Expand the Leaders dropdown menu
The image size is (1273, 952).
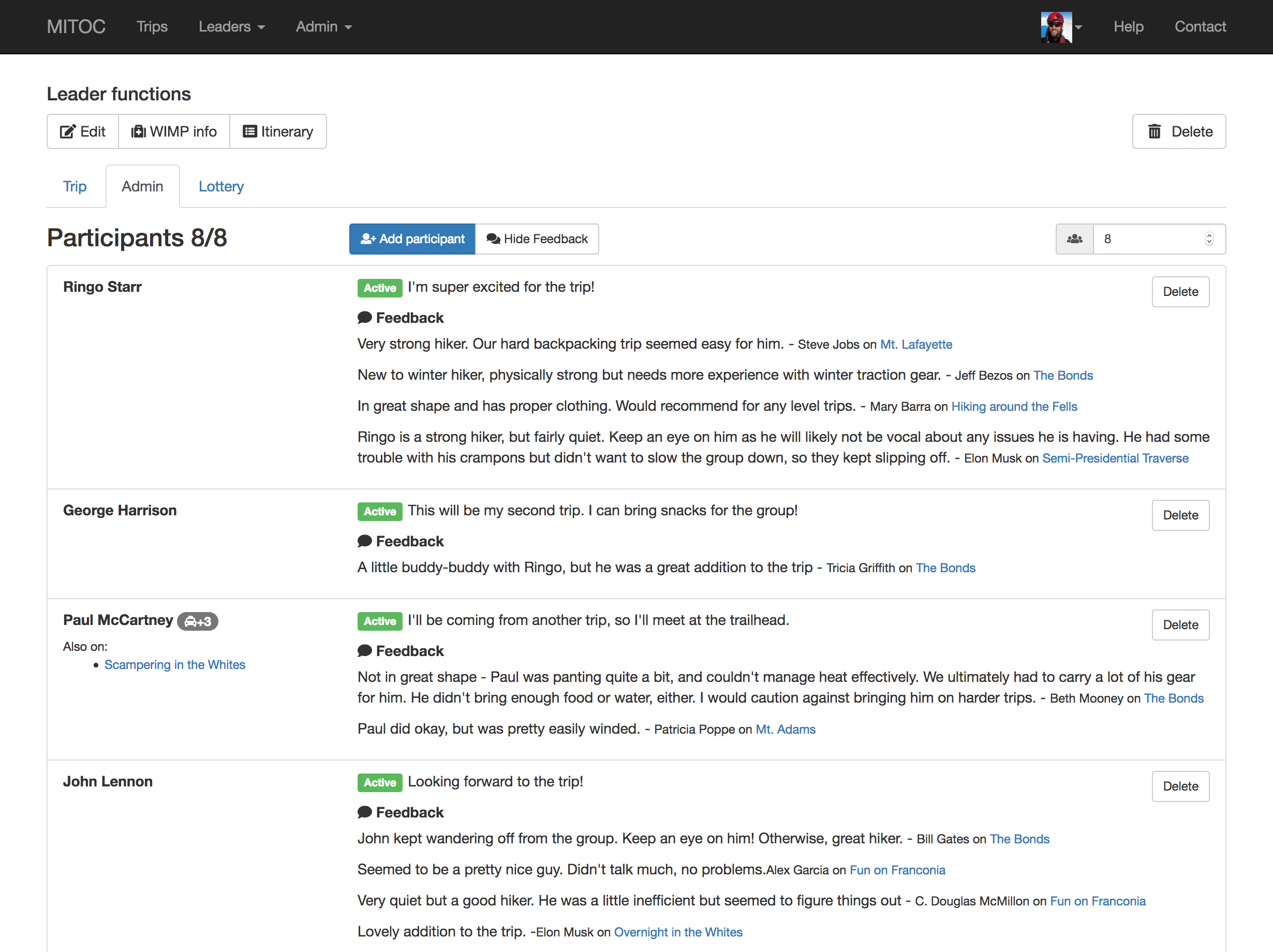tap(231, 26)
